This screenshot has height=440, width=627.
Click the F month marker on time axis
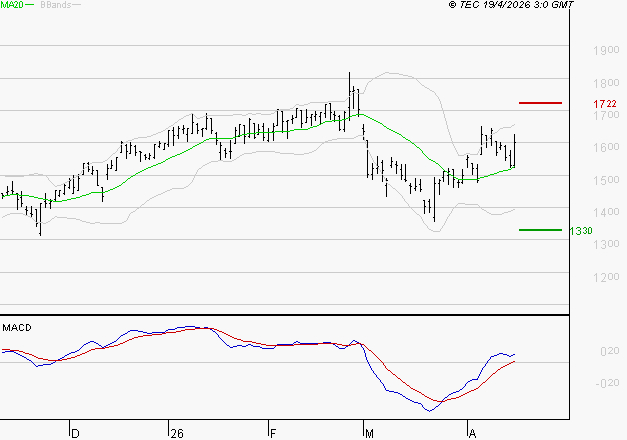pos(273,433)
